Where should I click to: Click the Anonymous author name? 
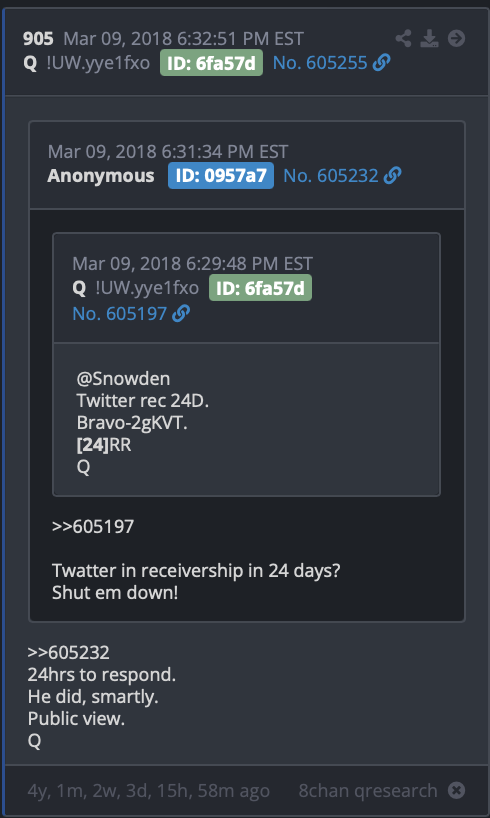pyautogui.click(x=101, y=176)
